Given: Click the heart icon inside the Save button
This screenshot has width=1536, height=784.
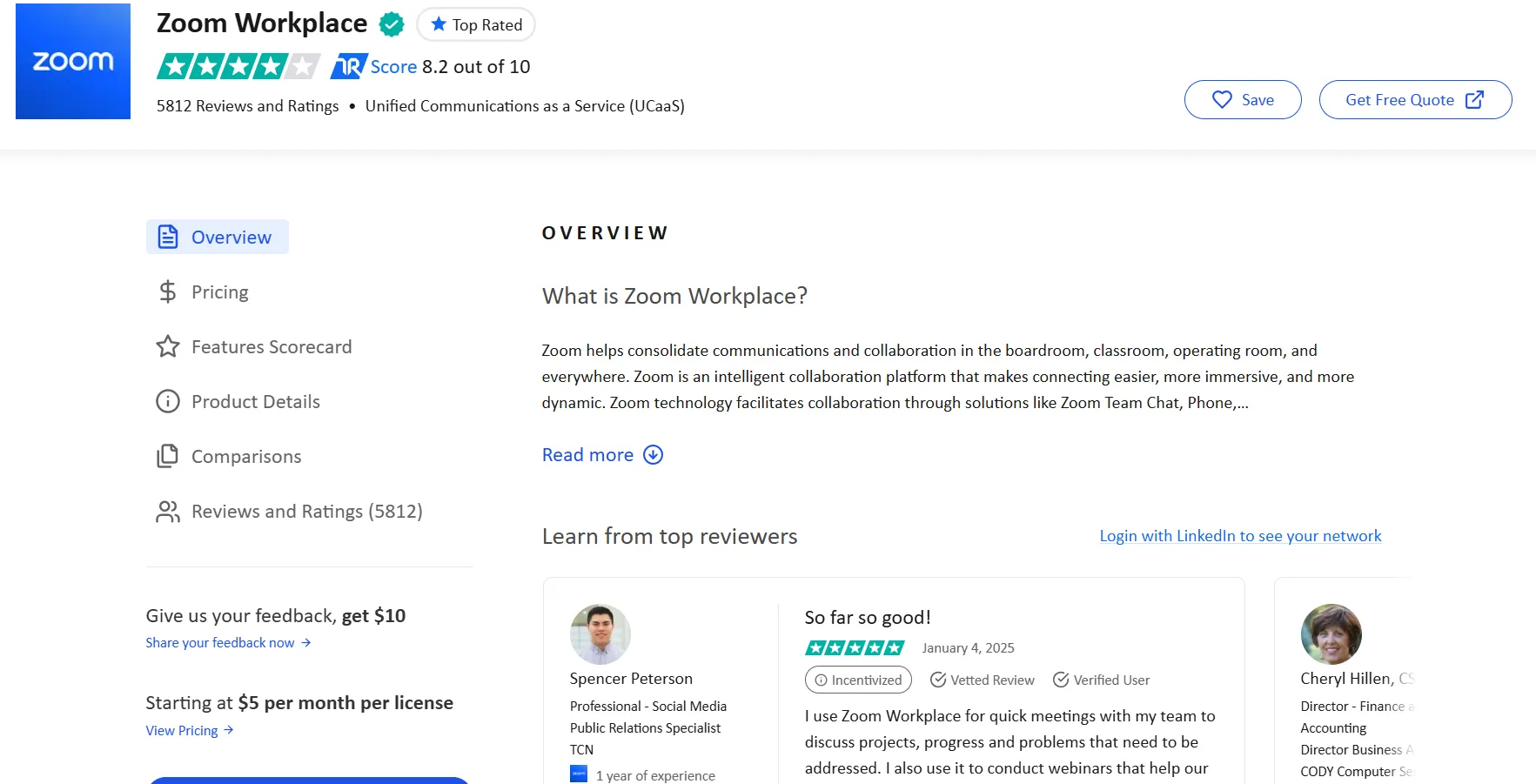Looking at the screenshot, I should pyautogui.click(x=1222, y=100).
